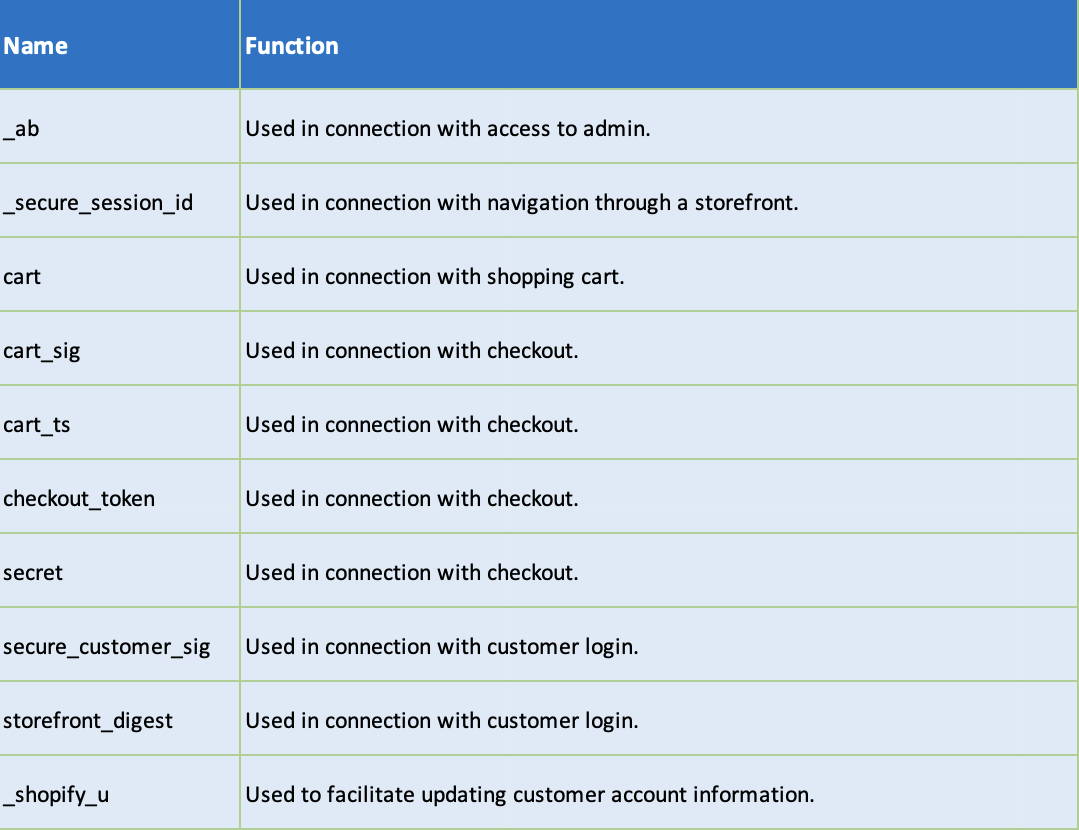The width and height of the screenshot is (1079, 830).
Task: Select the function text beside storefront_digest
Action: click(x=442, y=721)
